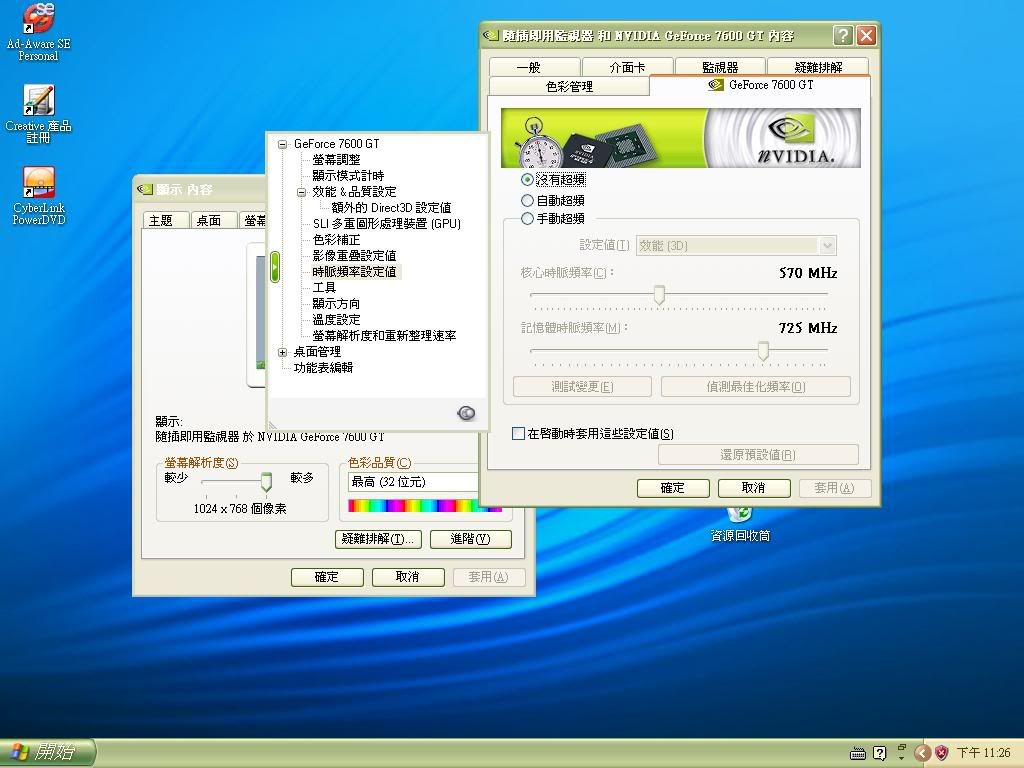Click 取消 in the NVIDIA dialog
The height and width of the screenshot is (768, 1024).
[x=753, y=488]
